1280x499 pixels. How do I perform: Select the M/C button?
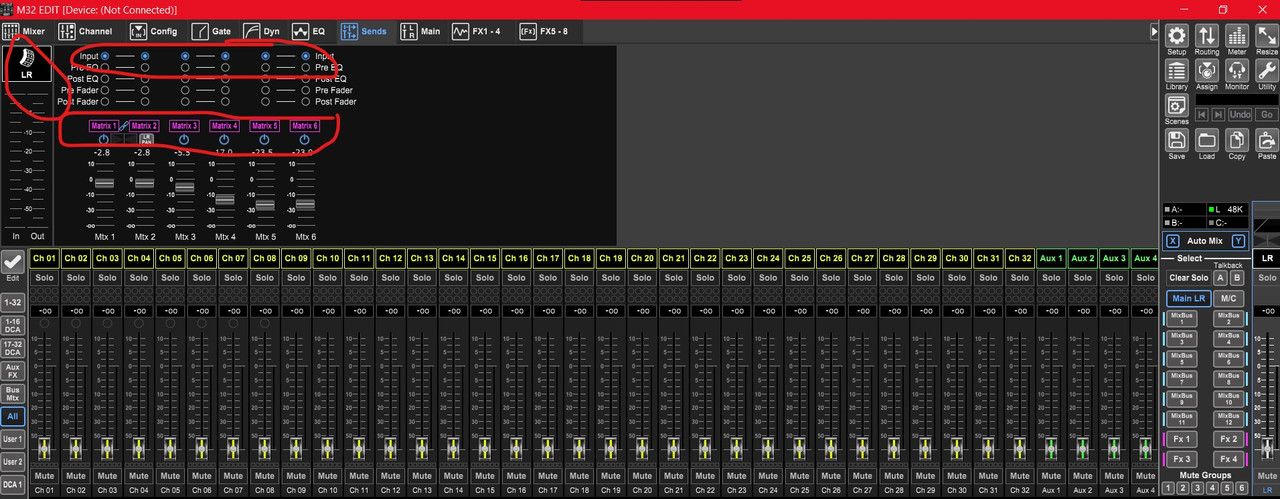point(1229,298)
